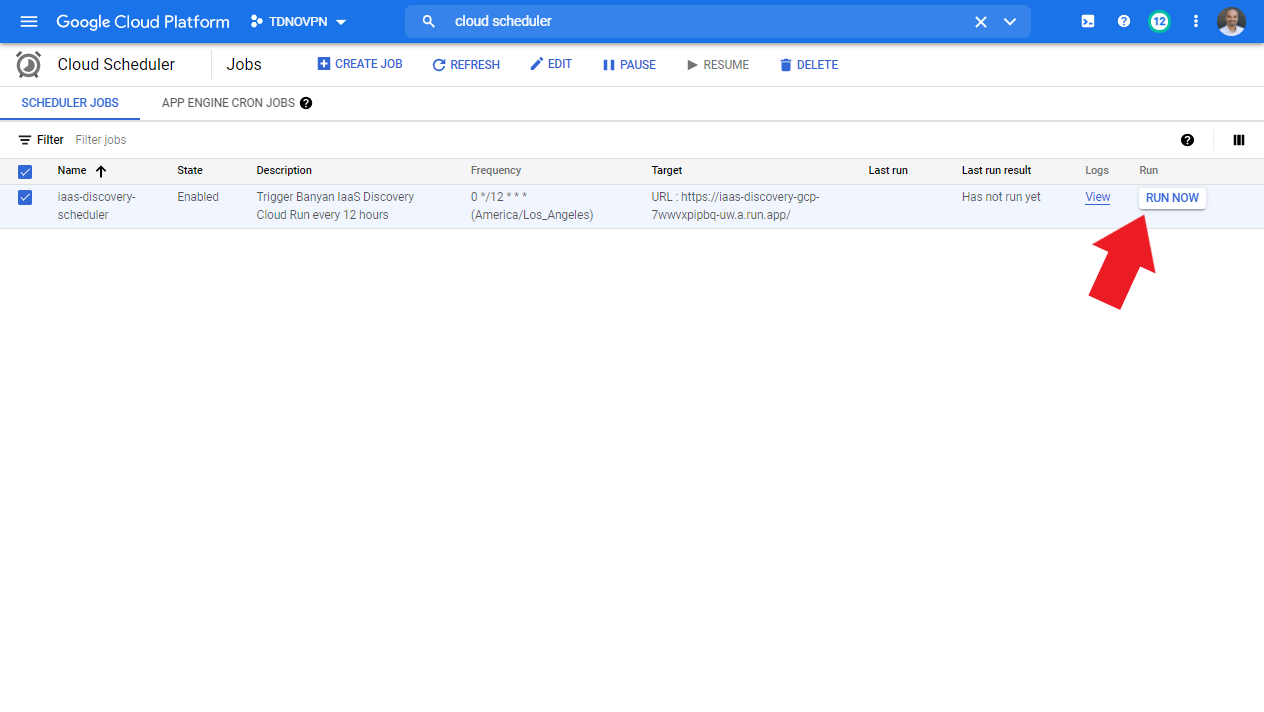Open the column display options icon
The height and width of the screenshot is (712, 1264).
click(1239, 140)
